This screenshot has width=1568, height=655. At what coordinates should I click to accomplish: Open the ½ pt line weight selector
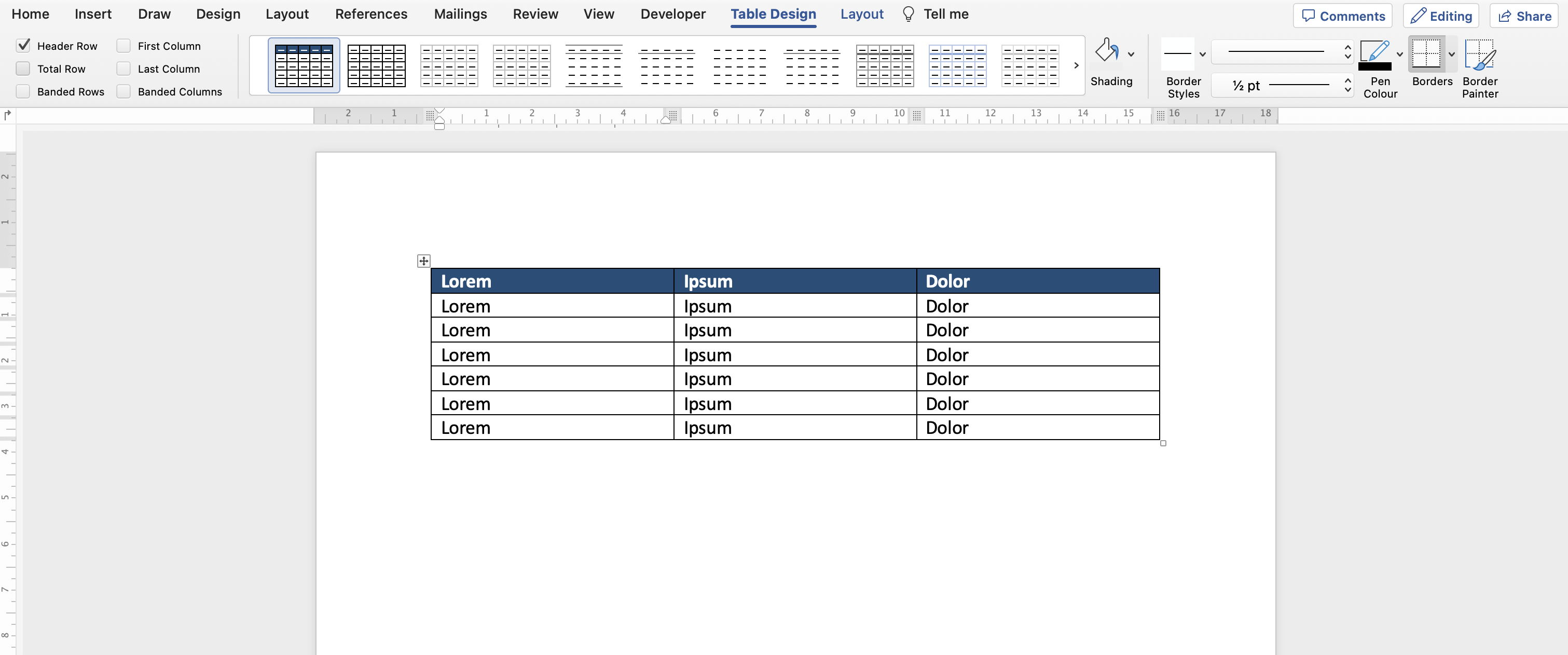click(1283, 85)
